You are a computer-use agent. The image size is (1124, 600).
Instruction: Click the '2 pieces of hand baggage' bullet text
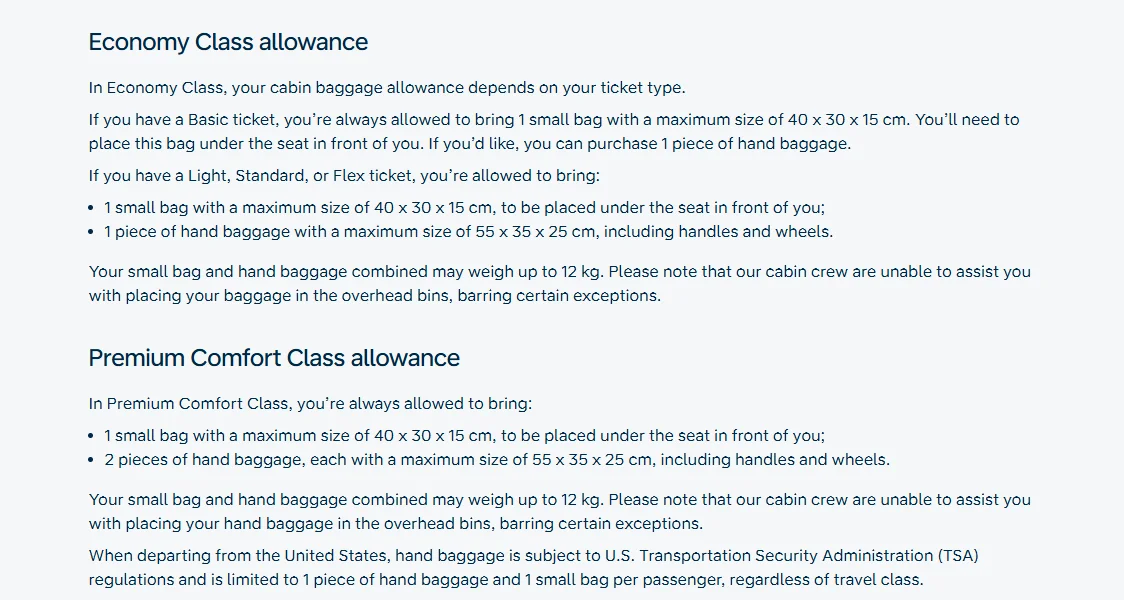tap(497, 460)
